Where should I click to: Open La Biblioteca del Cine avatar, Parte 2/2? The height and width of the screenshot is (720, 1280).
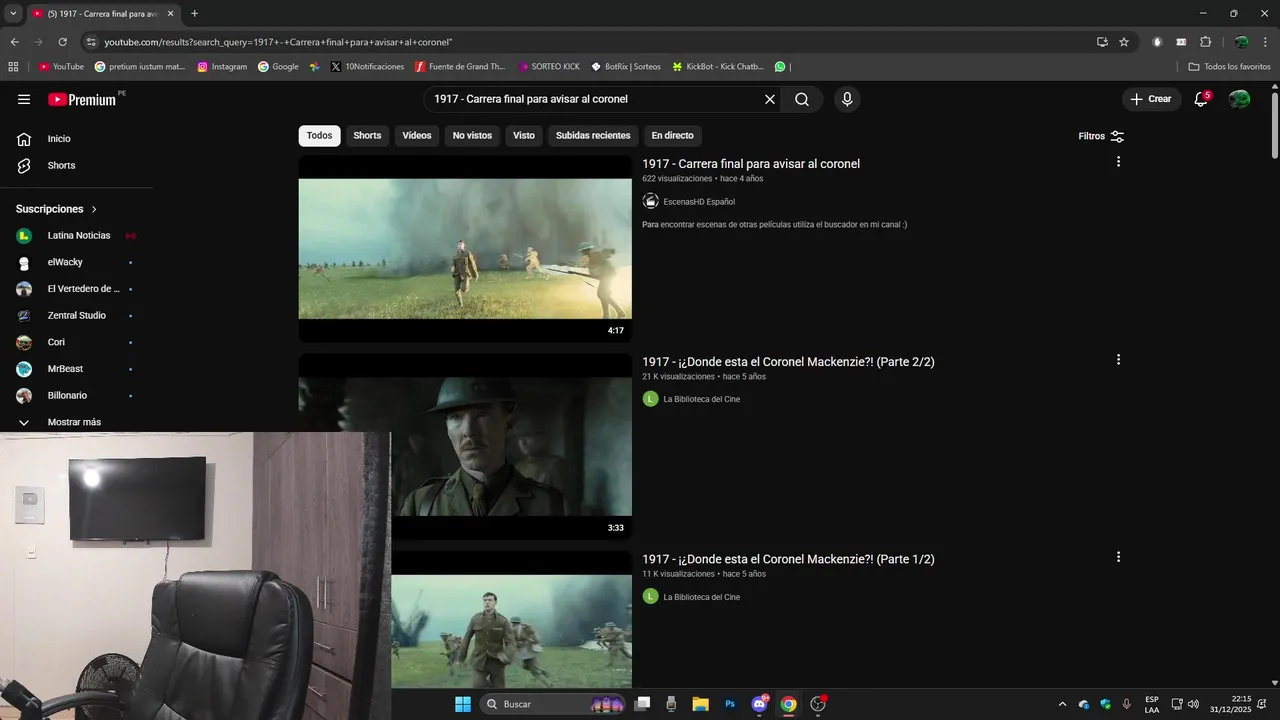(x=650, y=399)
